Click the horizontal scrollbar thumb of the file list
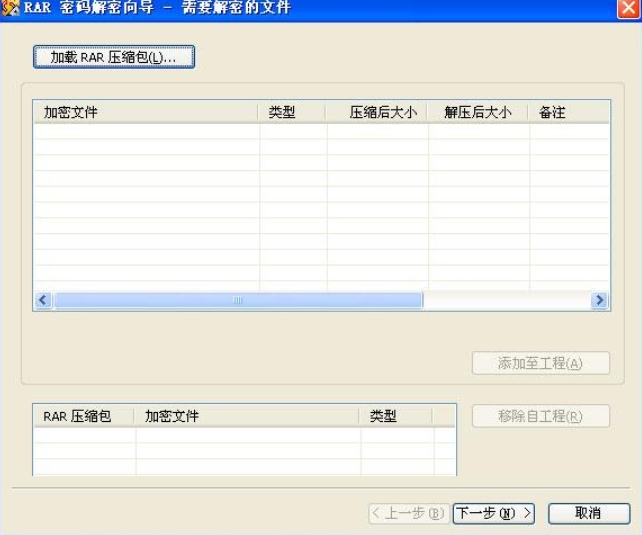The image size is (642, 535). pyautogui.click(x=238, y=300)
